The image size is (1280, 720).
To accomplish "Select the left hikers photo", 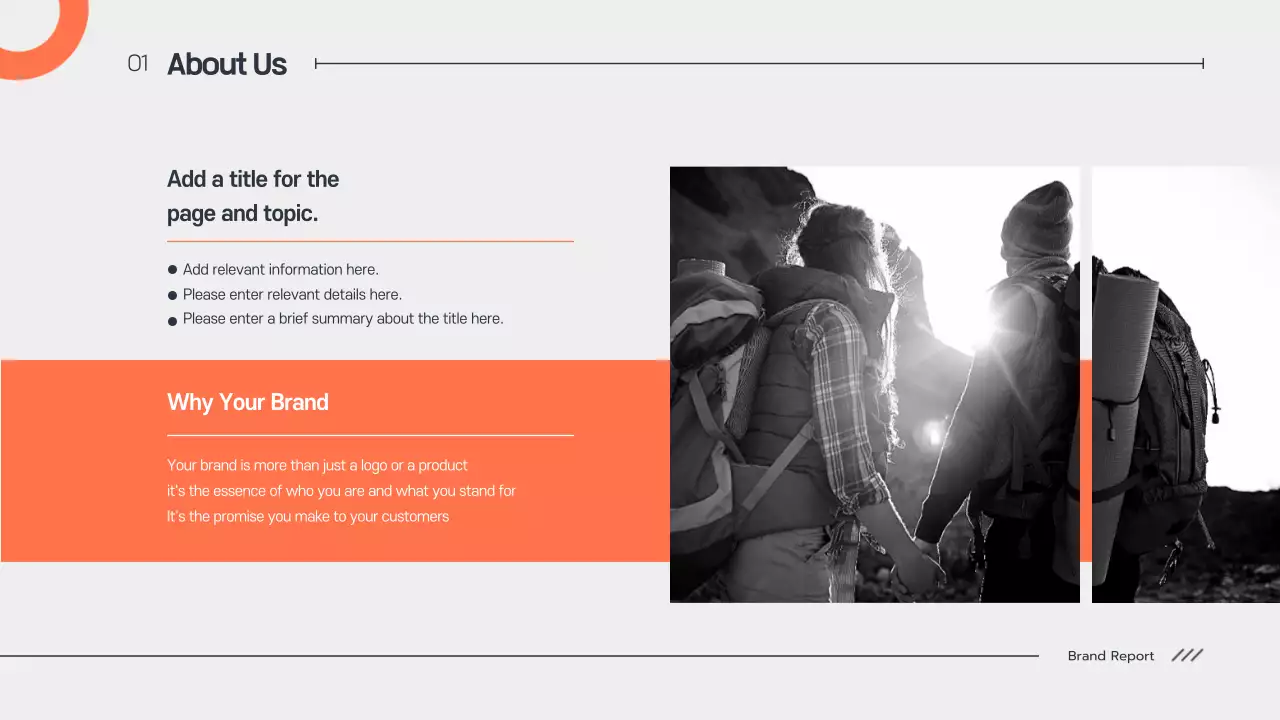I will (x=874, y=384).
